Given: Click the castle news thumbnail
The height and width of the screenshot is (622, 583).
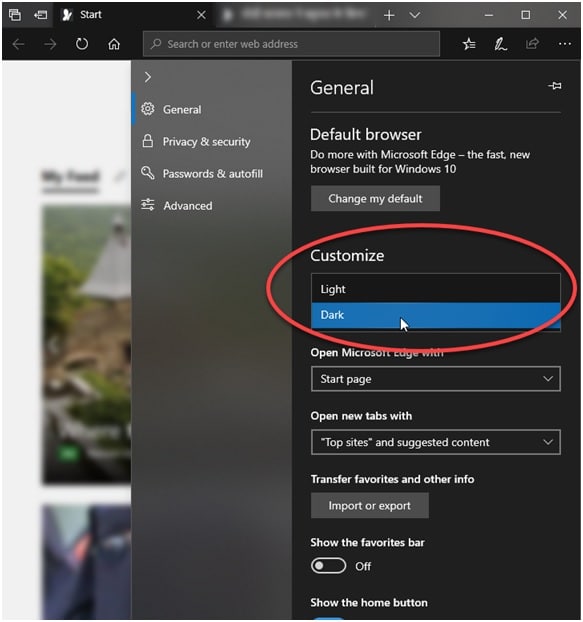Looking at the screenshot, I should coord(86,344).
